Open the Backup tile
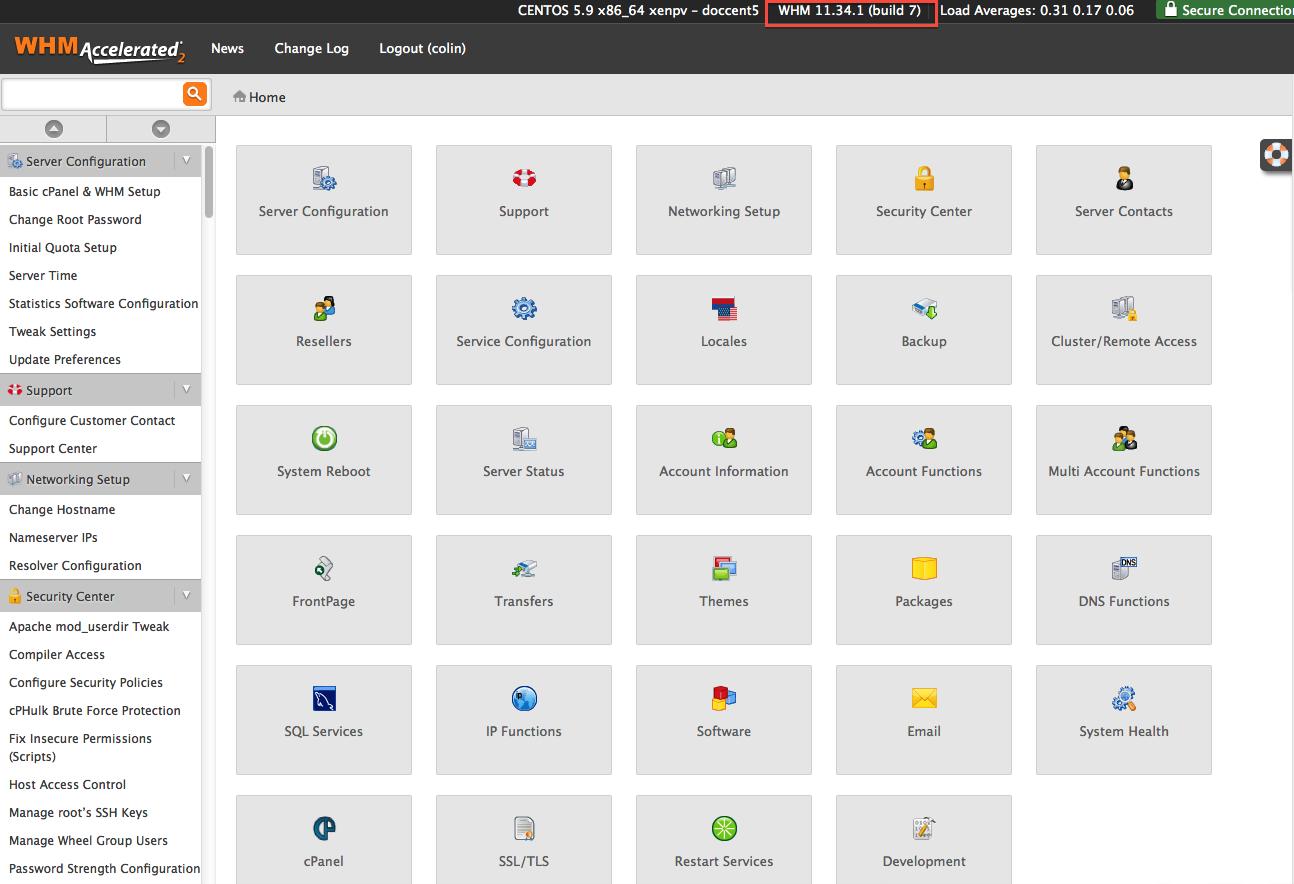The image size is (1294, 884). (924, 330)
